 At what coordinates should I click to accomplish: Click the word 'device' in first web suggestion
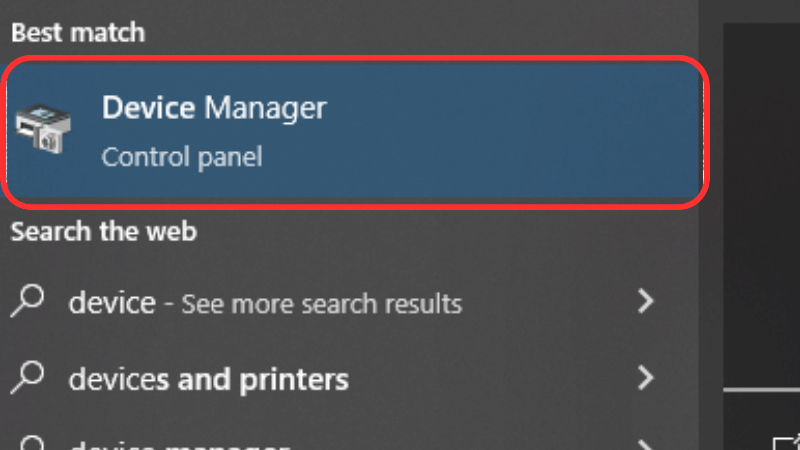tap(112, 303)
